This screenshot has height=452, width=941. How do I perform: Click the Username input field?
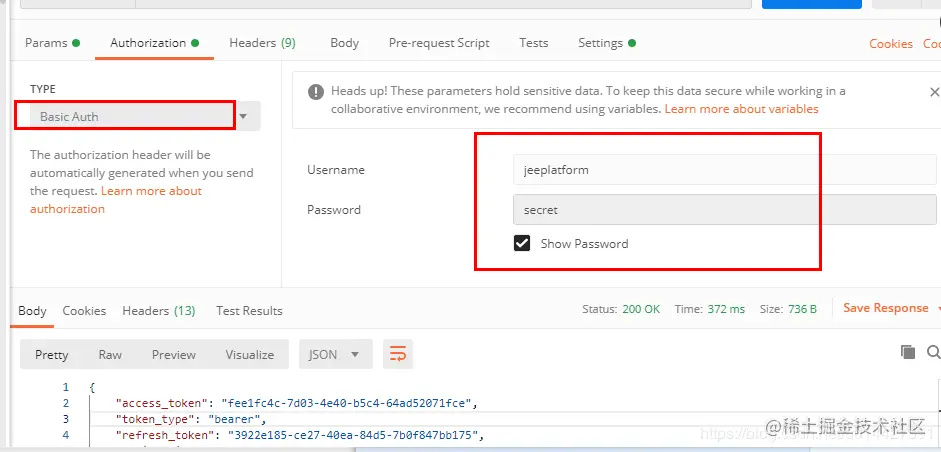coord(724,170)
